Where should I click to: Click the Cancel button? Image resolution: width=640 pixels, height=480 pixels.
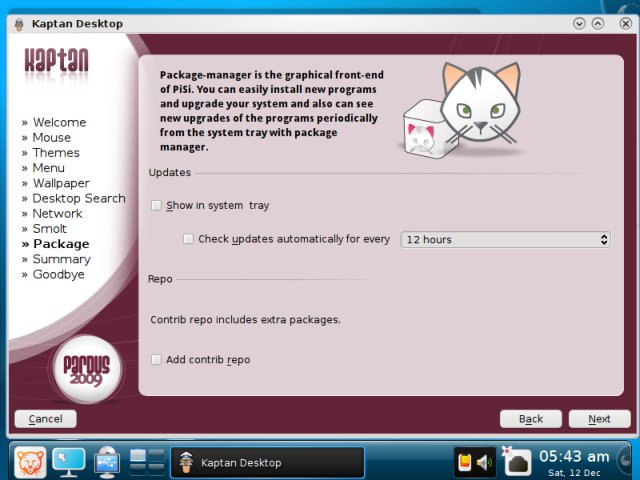pos(45,419)
